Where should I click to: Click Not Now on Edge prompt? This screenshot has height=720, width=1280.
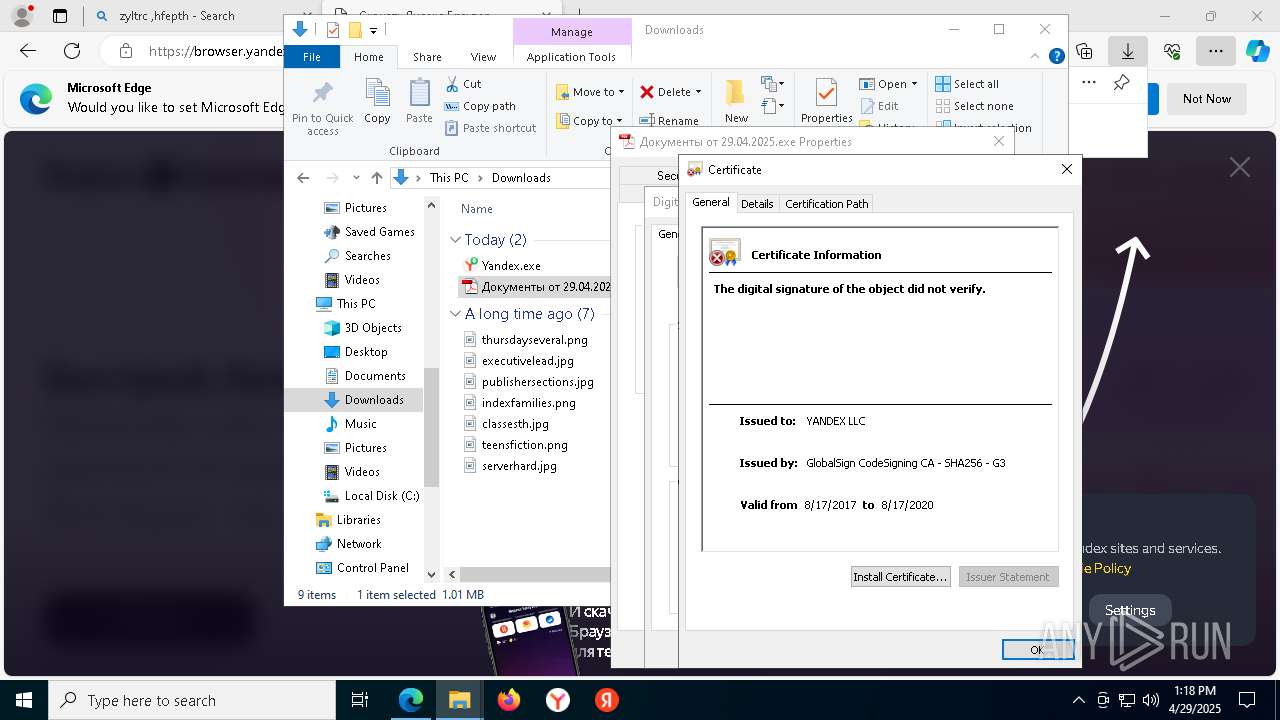(1206, 99)
